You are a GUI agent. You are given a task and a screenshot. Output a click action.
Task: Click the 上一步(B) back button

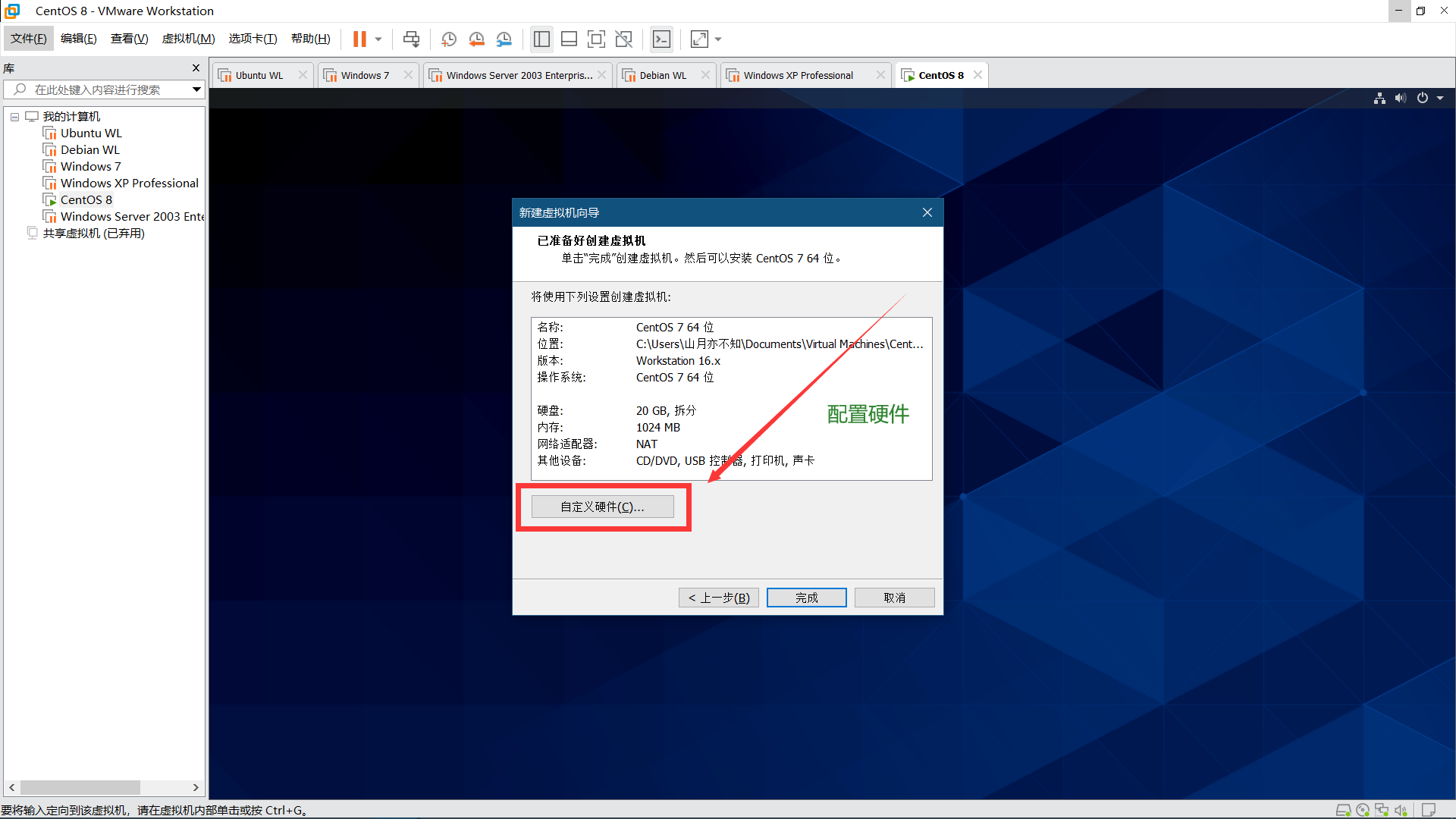pyautogui.click(x=718, y=598)
